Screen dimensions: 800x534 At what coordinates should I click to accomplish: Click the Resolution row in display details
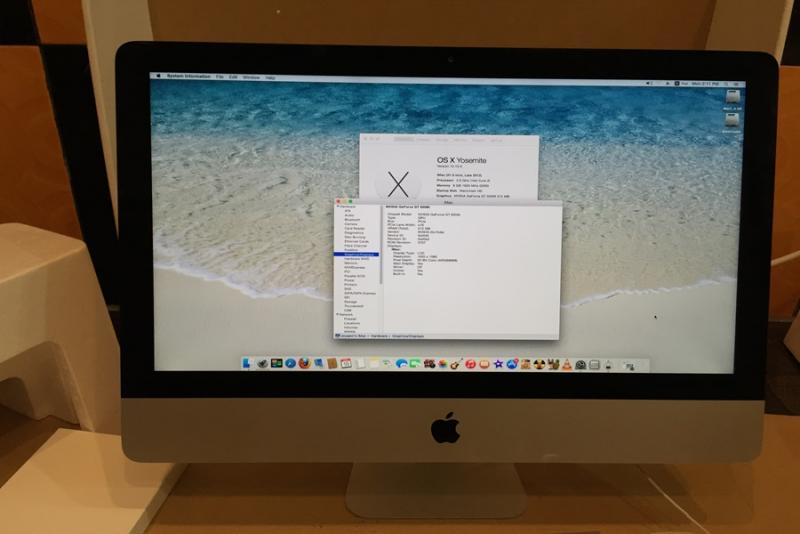click(415, 257)
